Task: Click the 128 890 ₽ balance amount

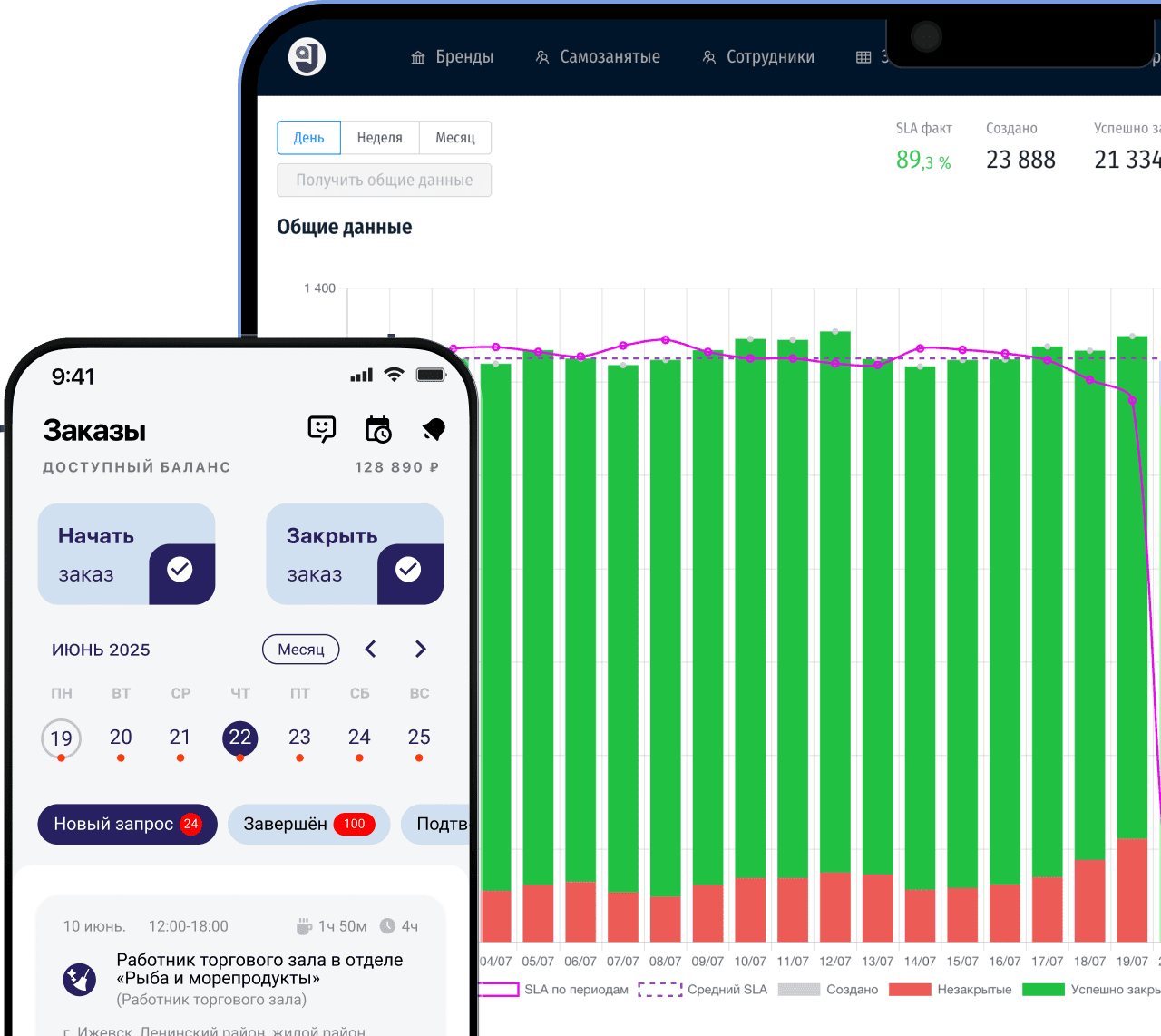Action: (397, 467)
